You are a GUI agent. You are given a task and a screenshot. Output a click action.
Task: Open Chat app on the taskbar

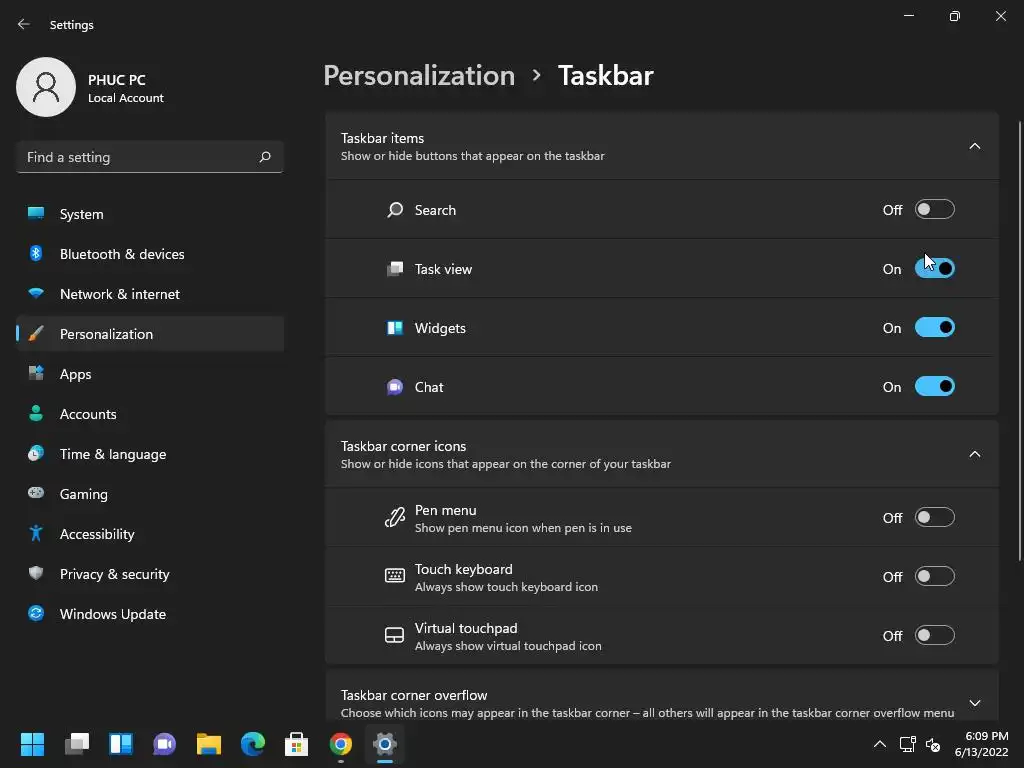165,744
